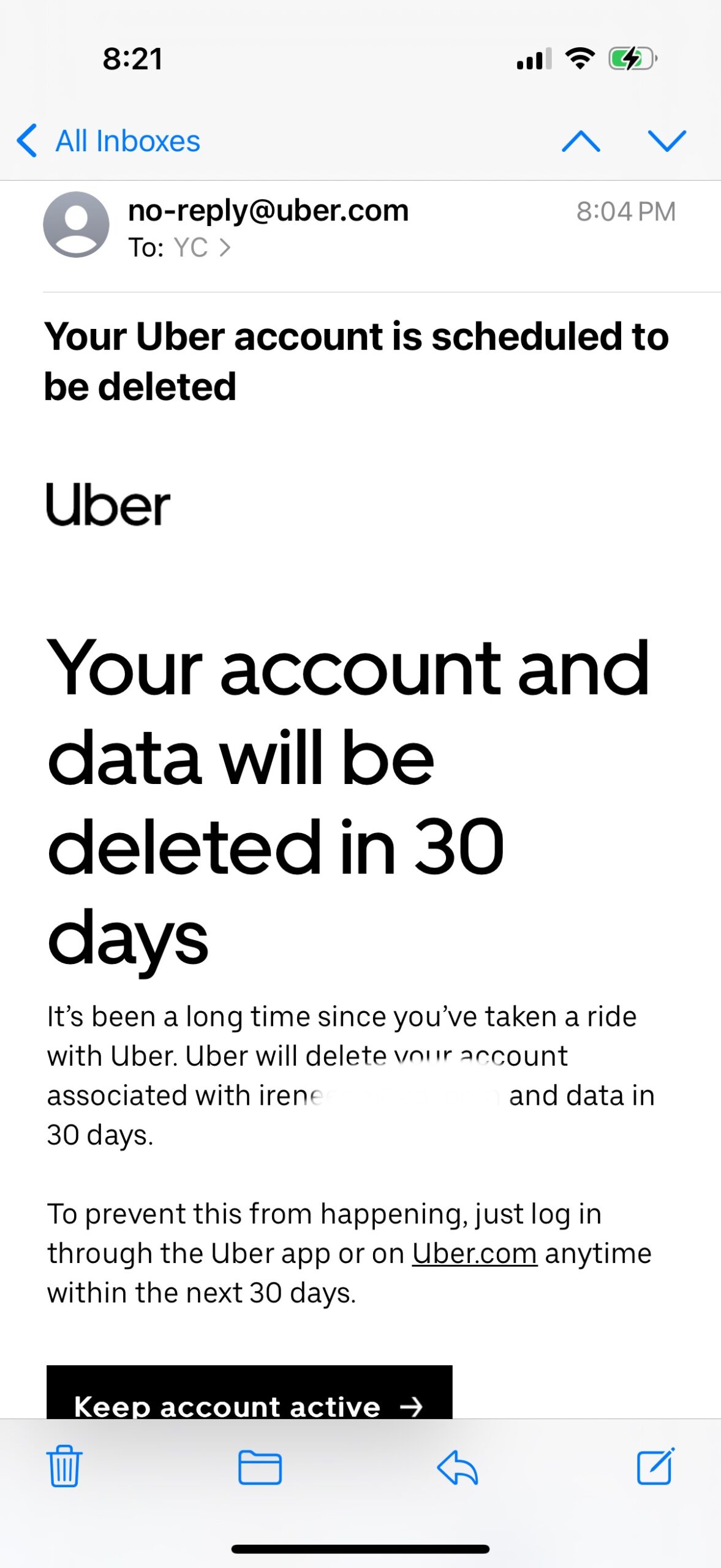Tap the home indicator bar
Image resolution: width=721 pixels, height=1568 pixels.
click(360, 1549)
